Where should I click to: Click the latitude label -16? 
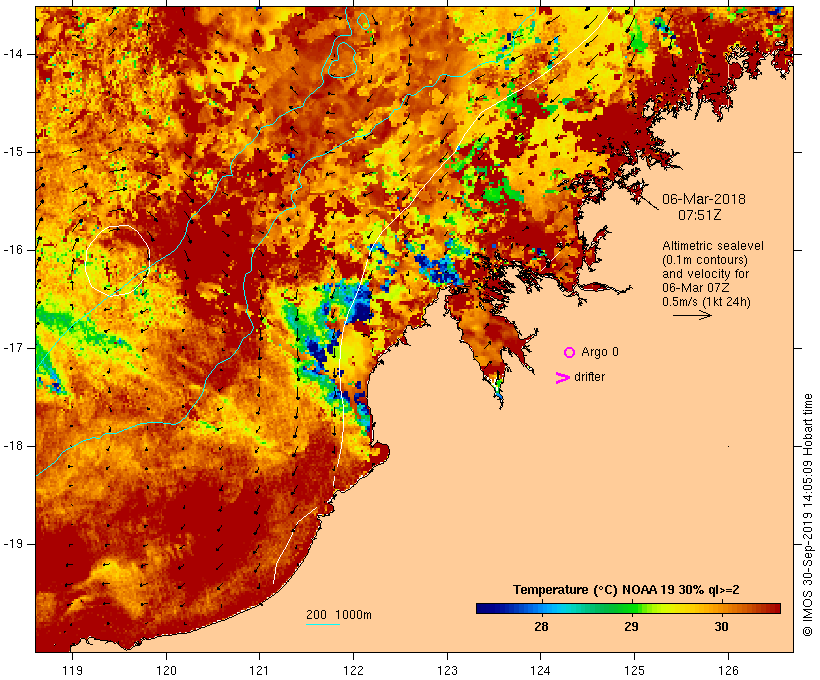tap(13, 250)
